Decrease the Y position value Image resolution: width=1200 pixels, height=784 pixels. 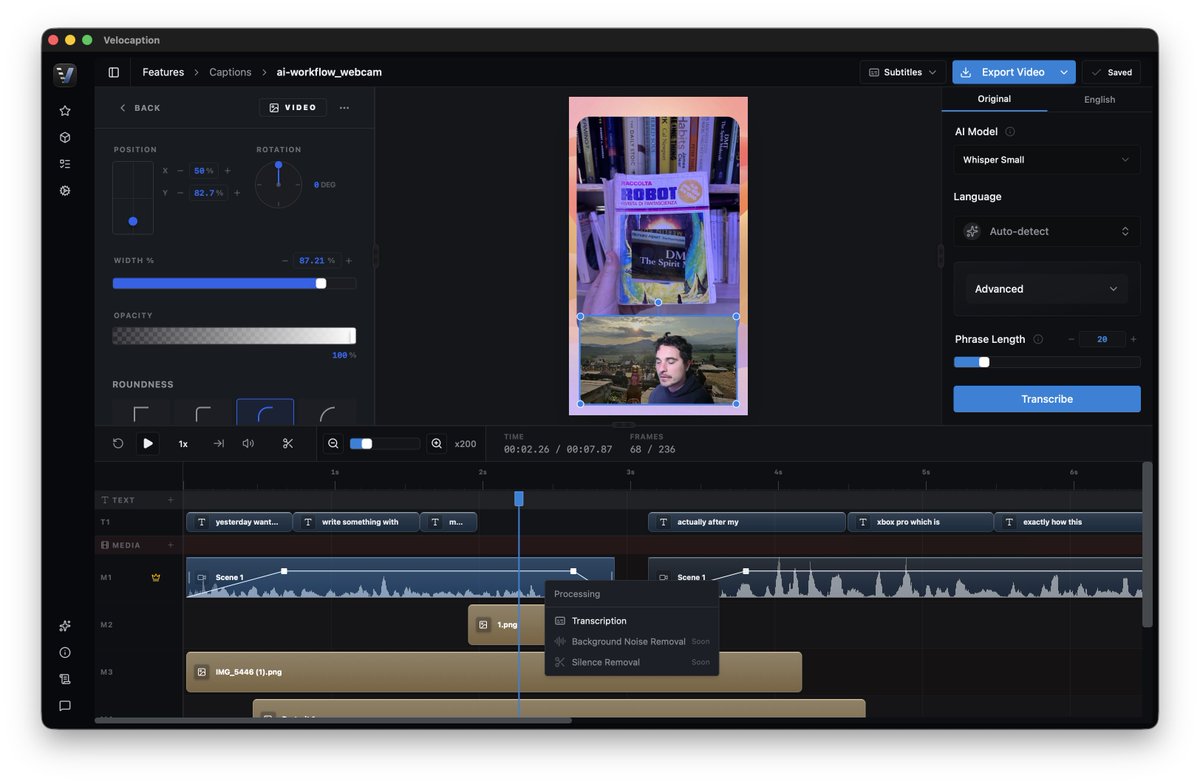[180, 193]
